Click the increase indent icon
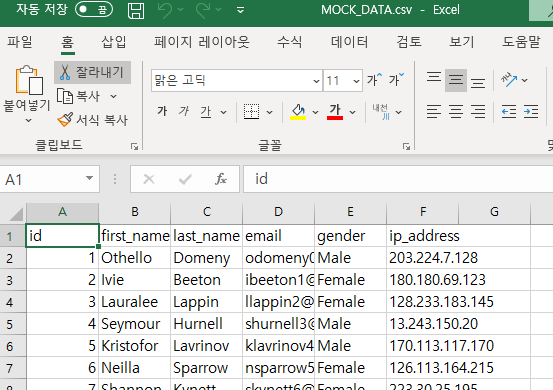The width and height of the screenshot is (553, 390). click(531, 112)
